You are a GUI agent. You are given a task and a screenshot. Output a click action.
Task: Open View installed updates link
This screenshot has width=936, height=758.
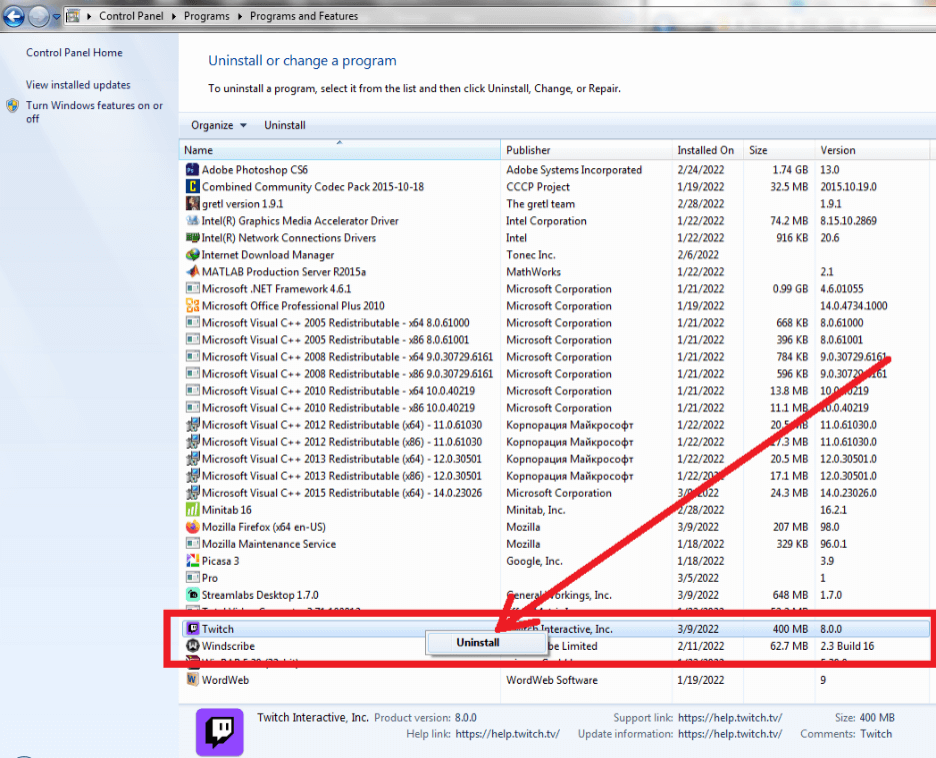point(78,85)
